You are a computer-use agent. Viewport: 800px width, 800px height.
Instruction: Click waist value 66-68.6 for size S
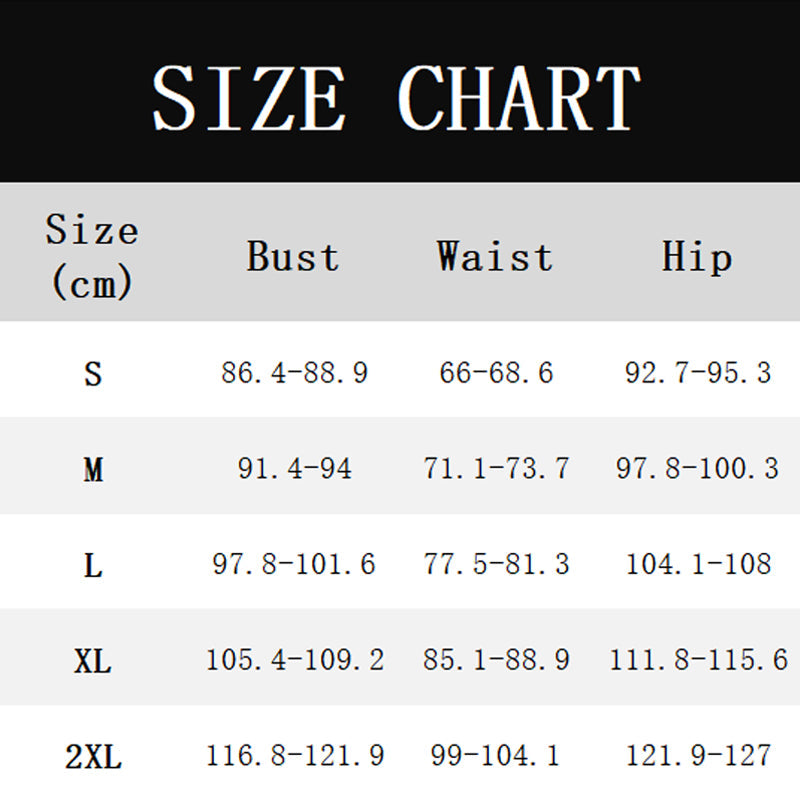click(496, 373)
